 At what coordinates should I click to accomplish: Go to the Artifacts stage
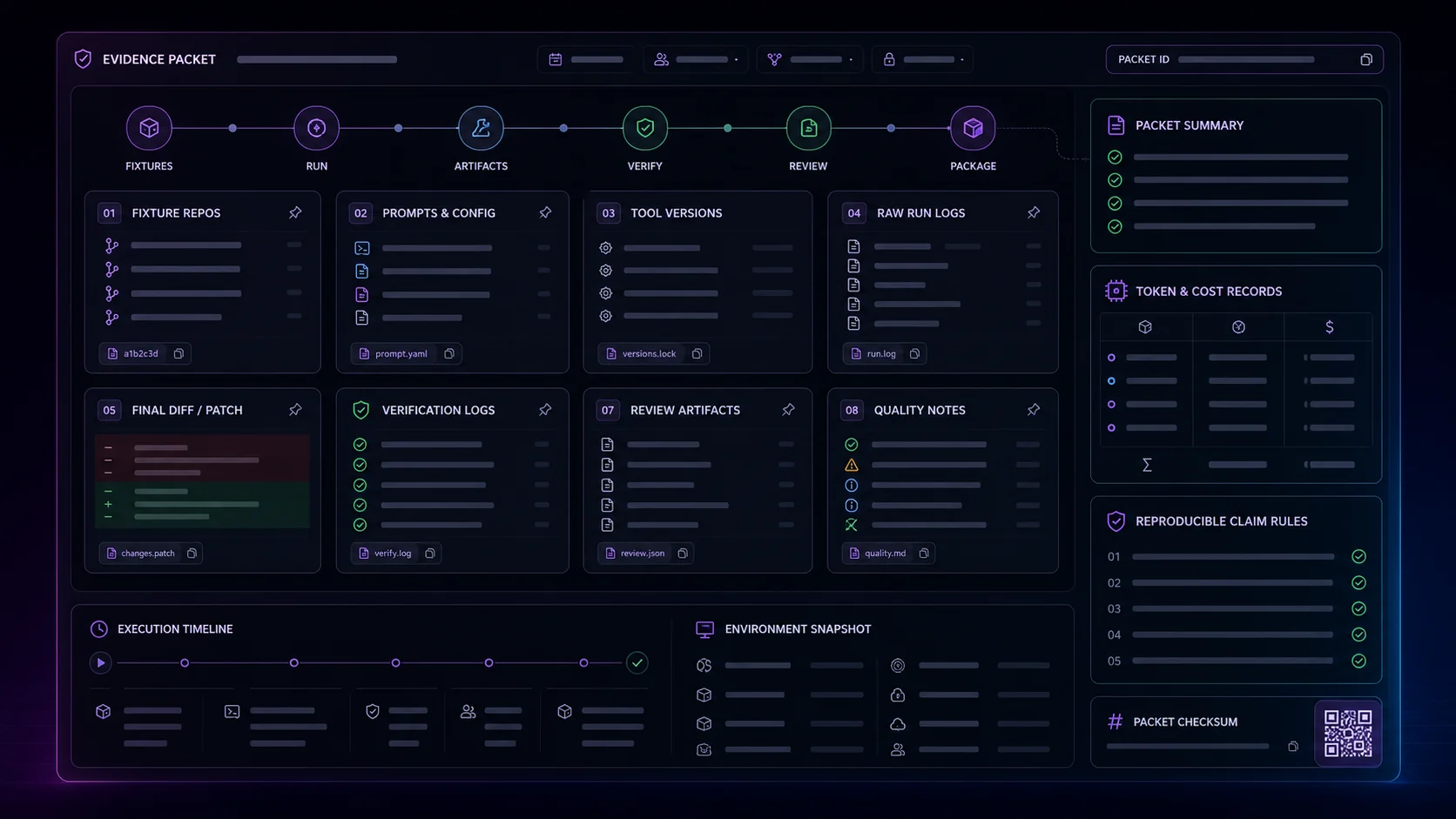(x=481, y=128)
